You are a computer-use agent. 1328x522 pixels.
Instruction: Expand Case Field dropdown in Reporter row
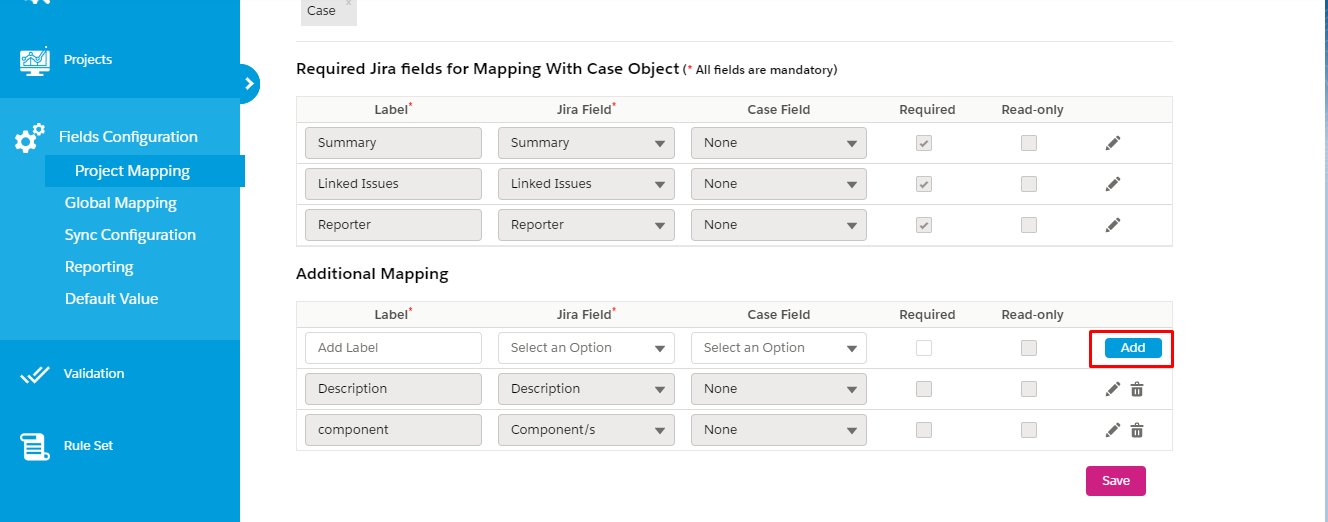pyautogui.click(x=778, y=225)
